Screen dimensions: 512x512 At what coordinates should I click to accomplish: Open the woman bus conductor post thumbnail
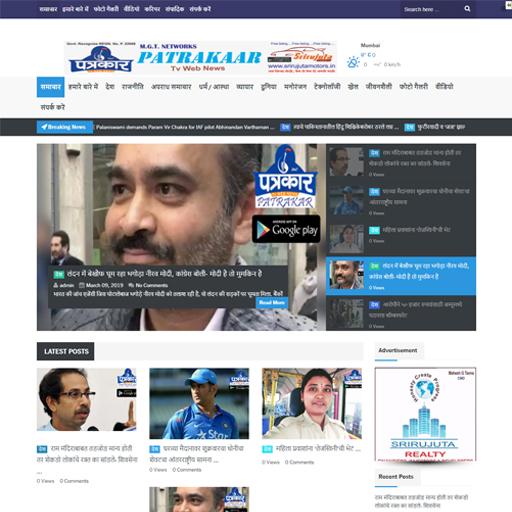[x=312, y=403]
